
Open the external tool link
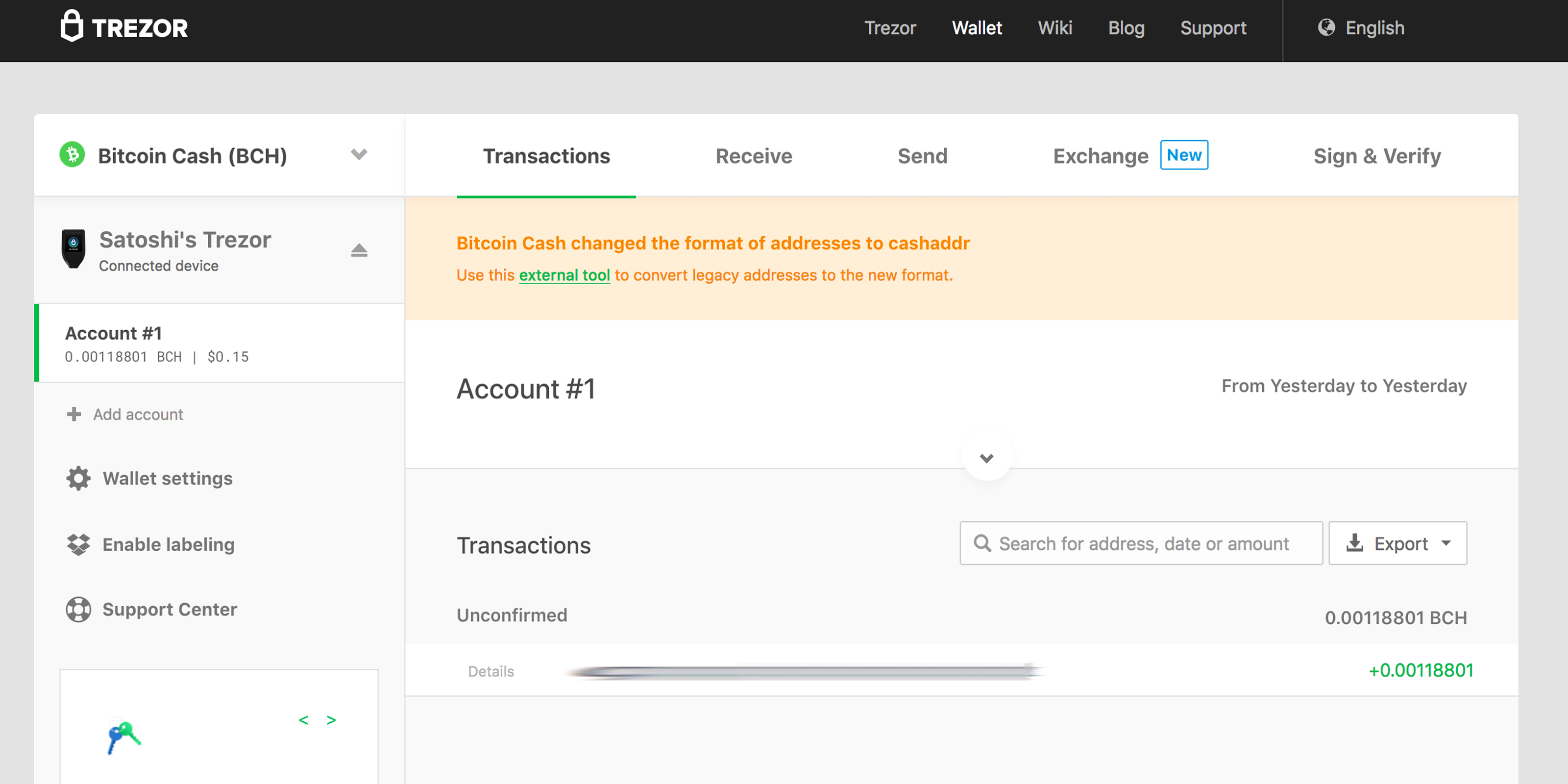[564, 275]
